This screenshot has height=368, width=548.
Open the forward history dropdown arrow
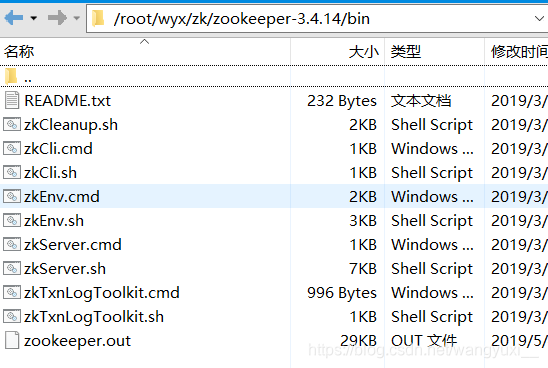77,18
